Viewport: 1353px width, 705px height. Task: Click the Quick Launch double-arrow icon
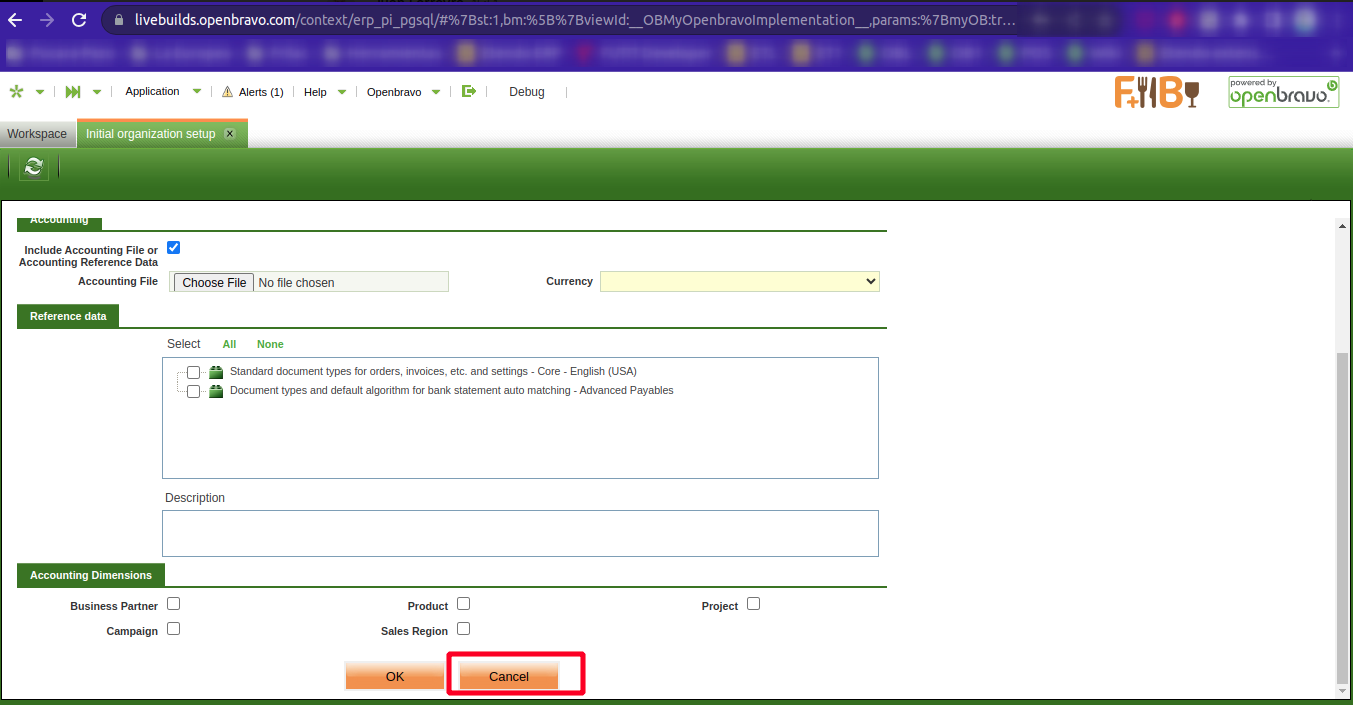coord(73,92)
